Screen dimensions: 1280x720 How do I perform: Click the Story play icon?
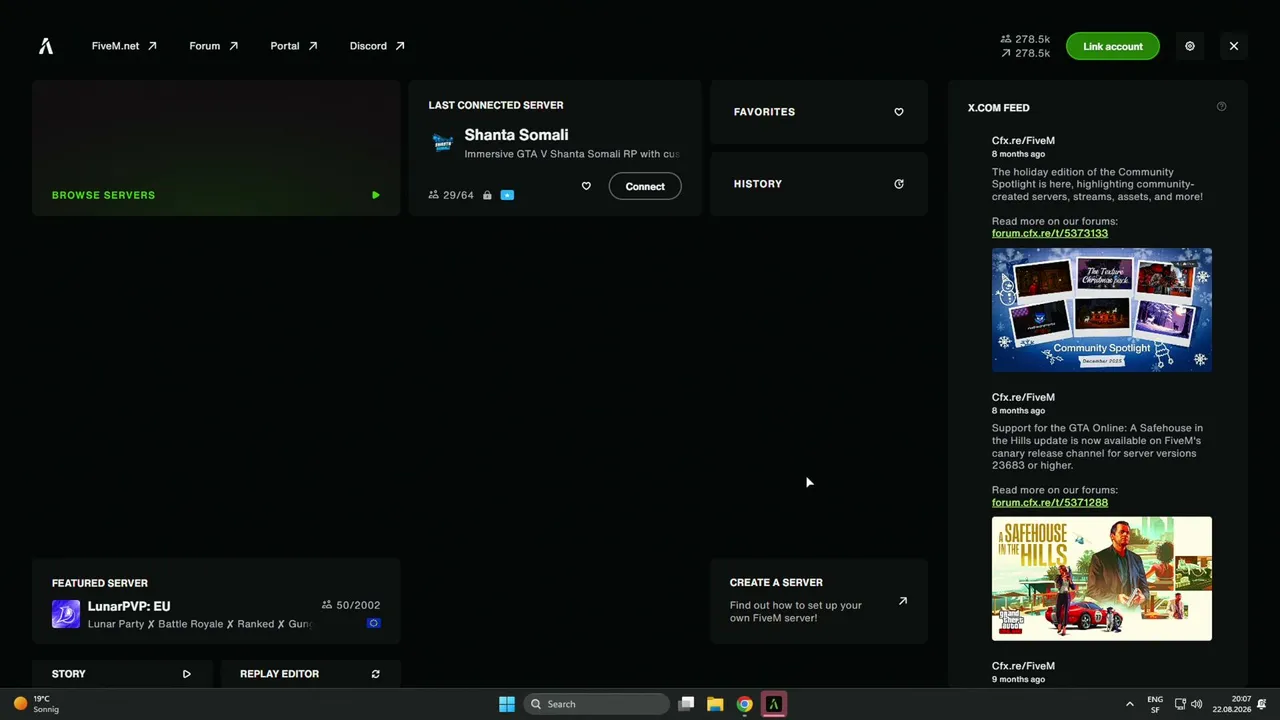(186, 674)
